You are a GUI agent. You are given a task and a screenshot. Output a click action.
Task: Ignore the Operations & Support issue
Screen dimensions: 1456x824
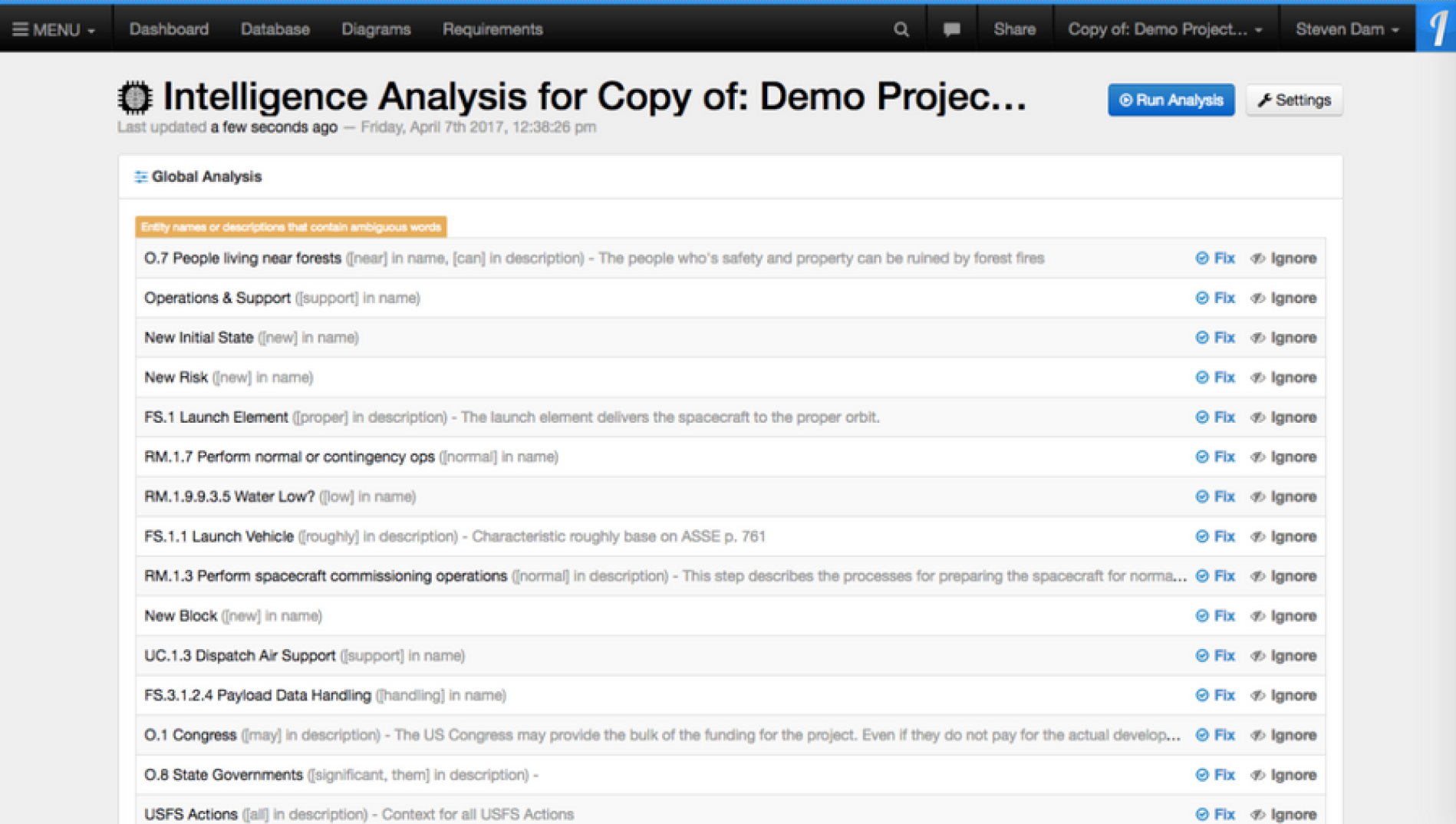1283,298
